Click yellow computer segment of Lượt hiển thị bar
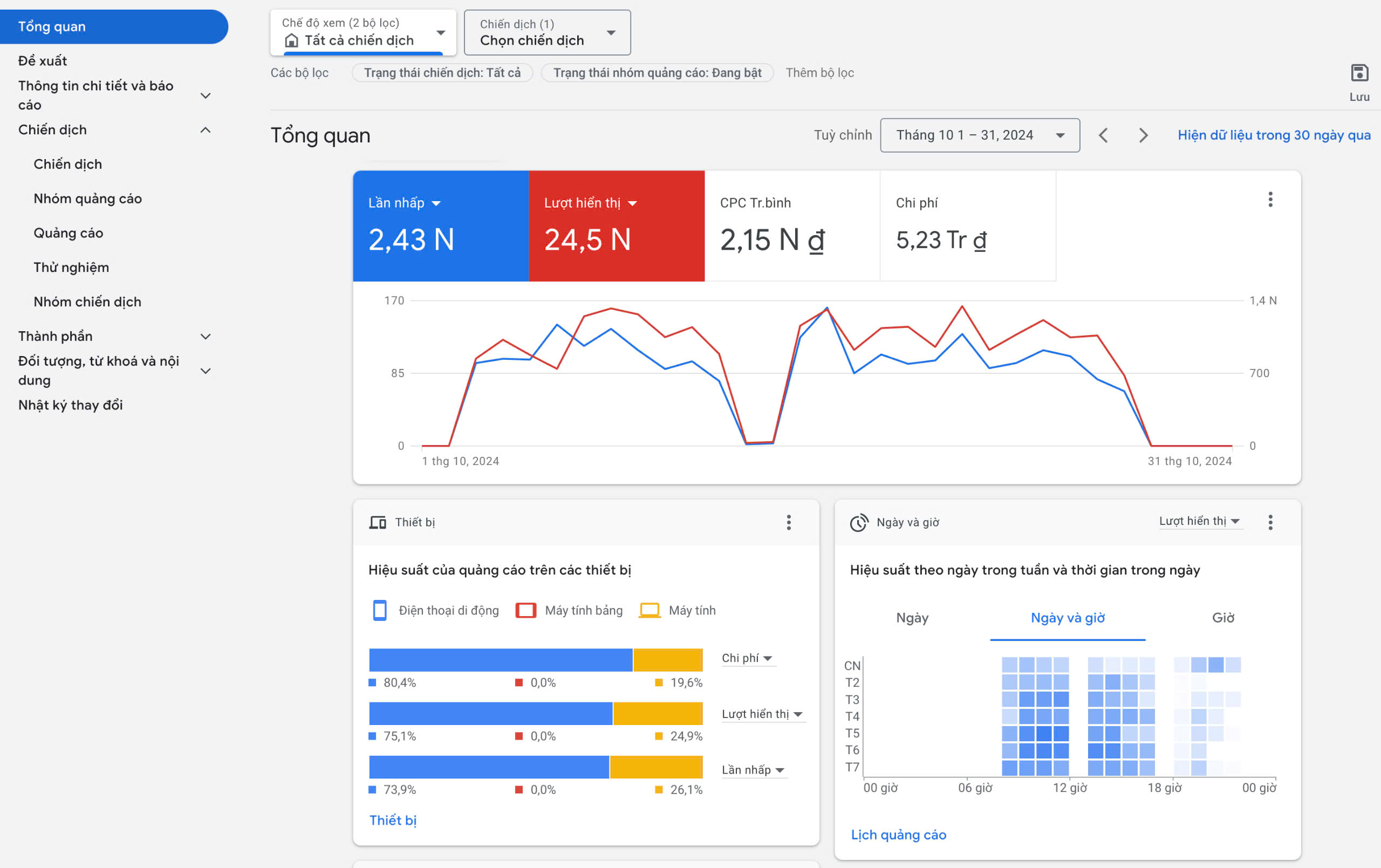 (658, 713)
